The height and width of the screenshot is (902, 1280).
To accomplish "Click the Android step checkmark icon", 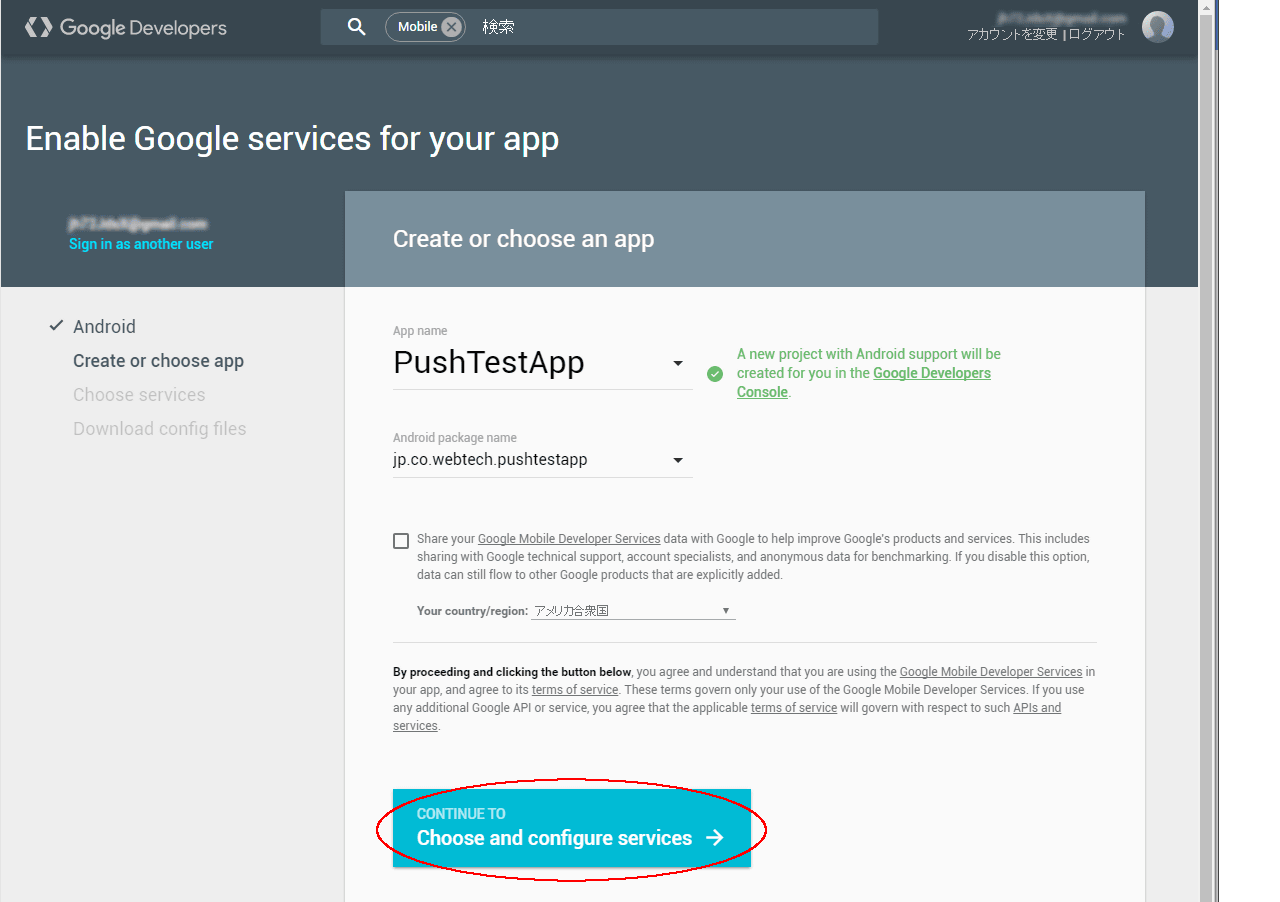I will pos(56,327).
